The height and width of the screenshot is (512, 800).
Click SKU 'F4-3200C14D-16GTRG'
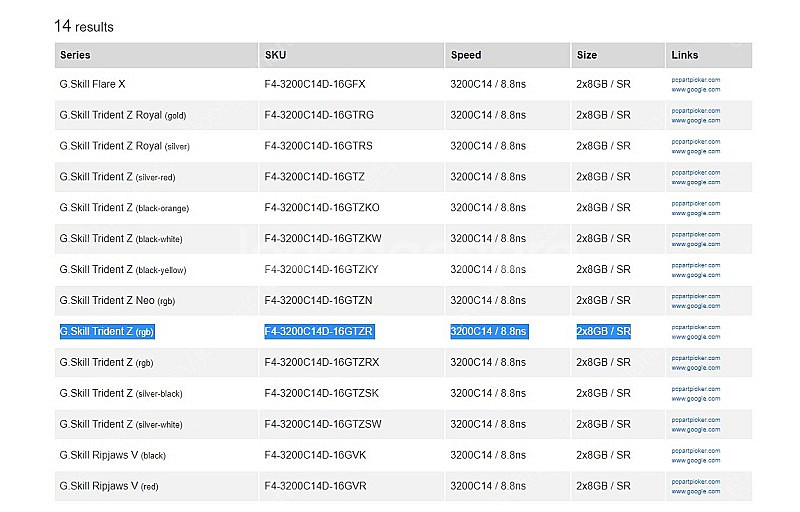point(319,115)
